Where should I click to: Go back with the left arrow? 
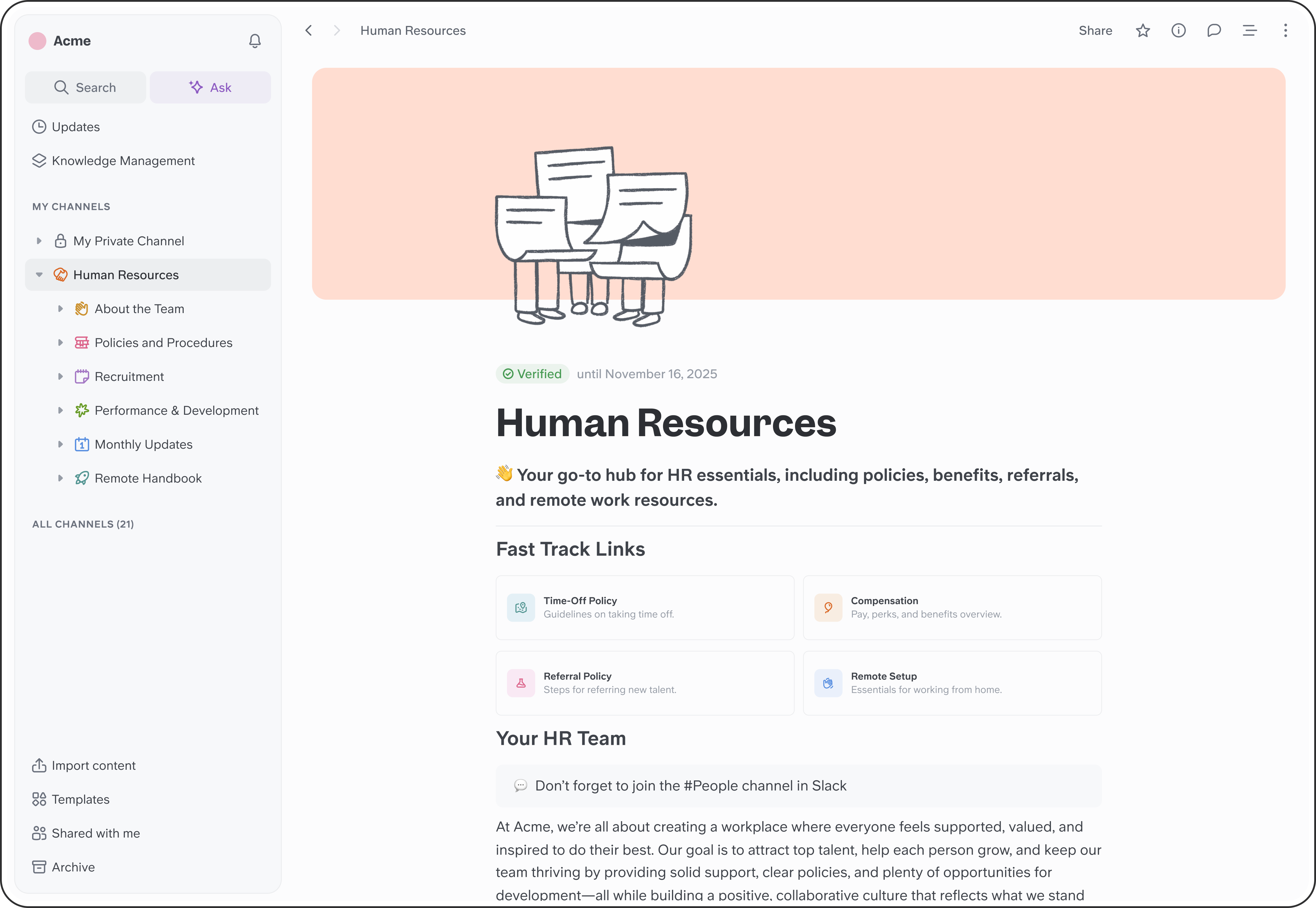tap(309, 30)
